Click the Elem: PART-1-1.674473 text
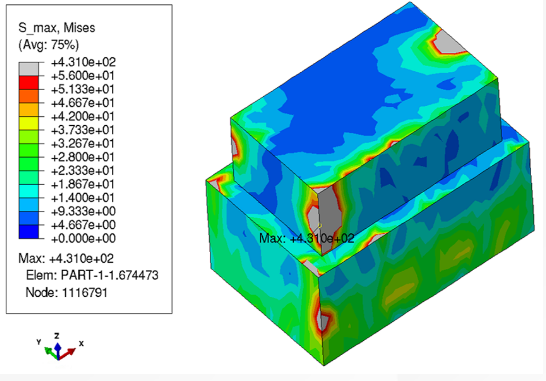 tap(92, 275)
